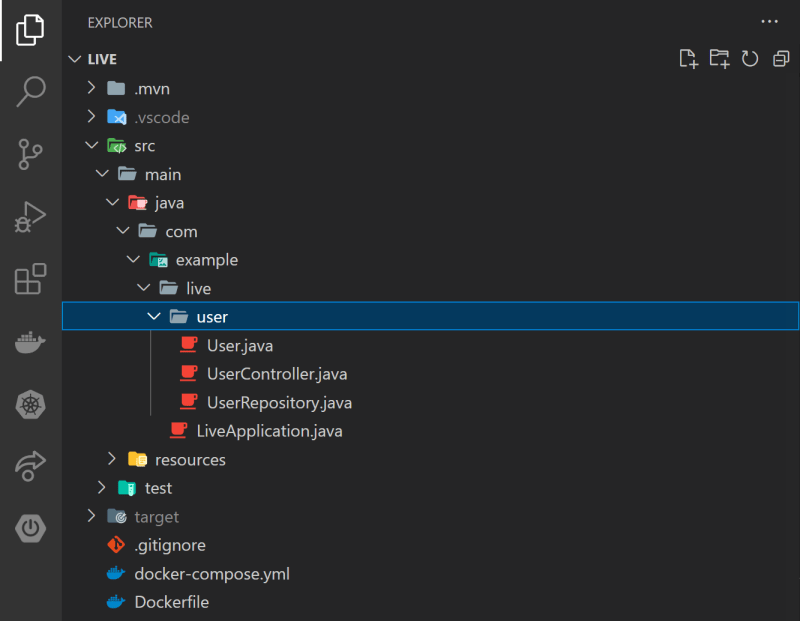Expand the .vscode folder chevron
This screenshot has width=800, height=621.
[x=91, y=116]
